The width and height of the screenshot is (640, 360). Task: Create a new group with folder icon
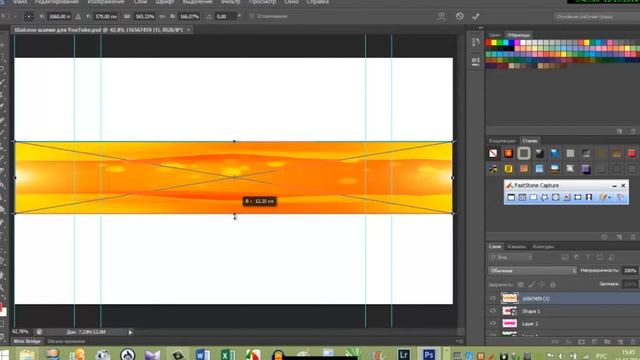(607, 342)
